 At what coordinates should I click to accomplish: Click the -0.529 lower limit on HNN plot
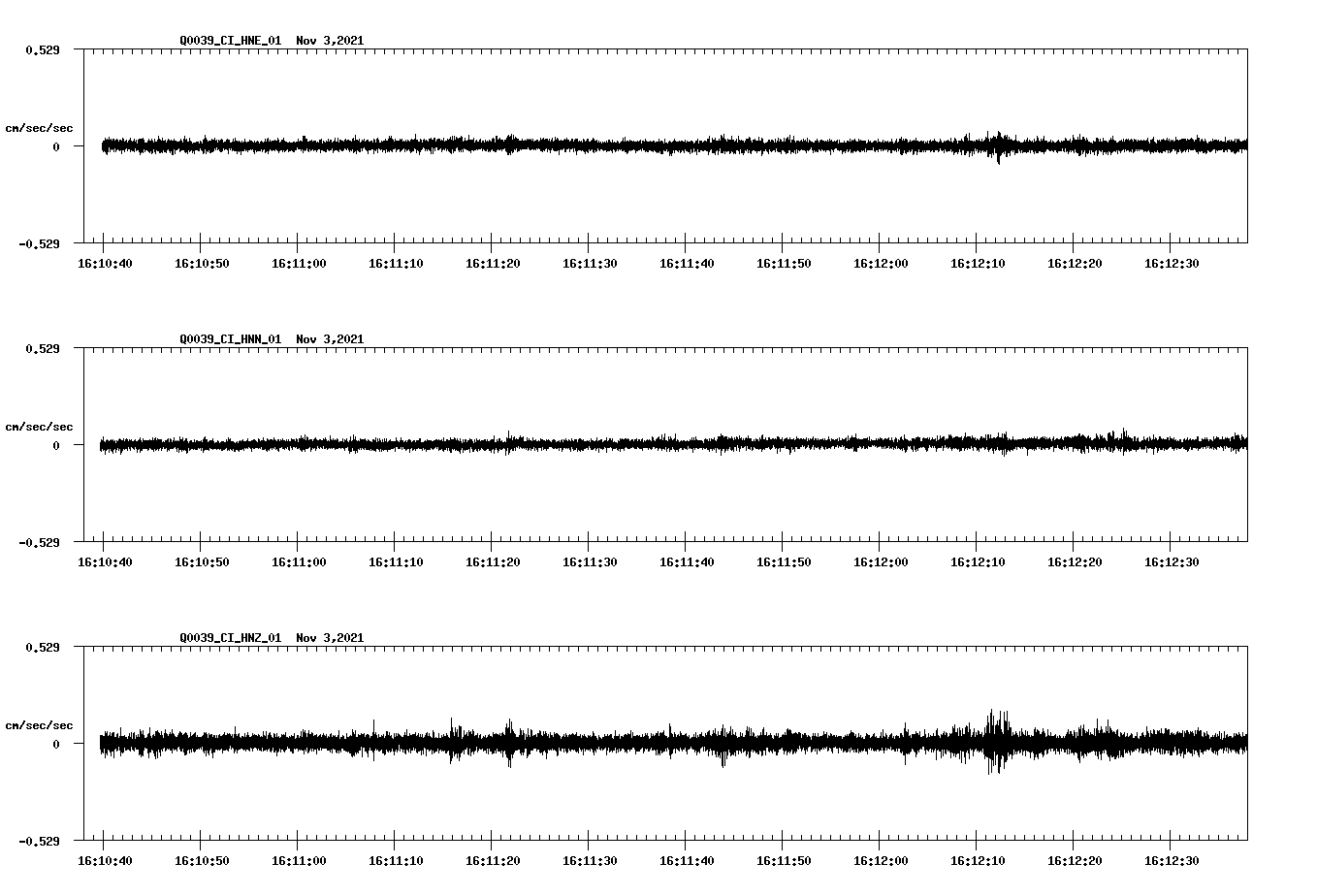[x=38, y=542]
